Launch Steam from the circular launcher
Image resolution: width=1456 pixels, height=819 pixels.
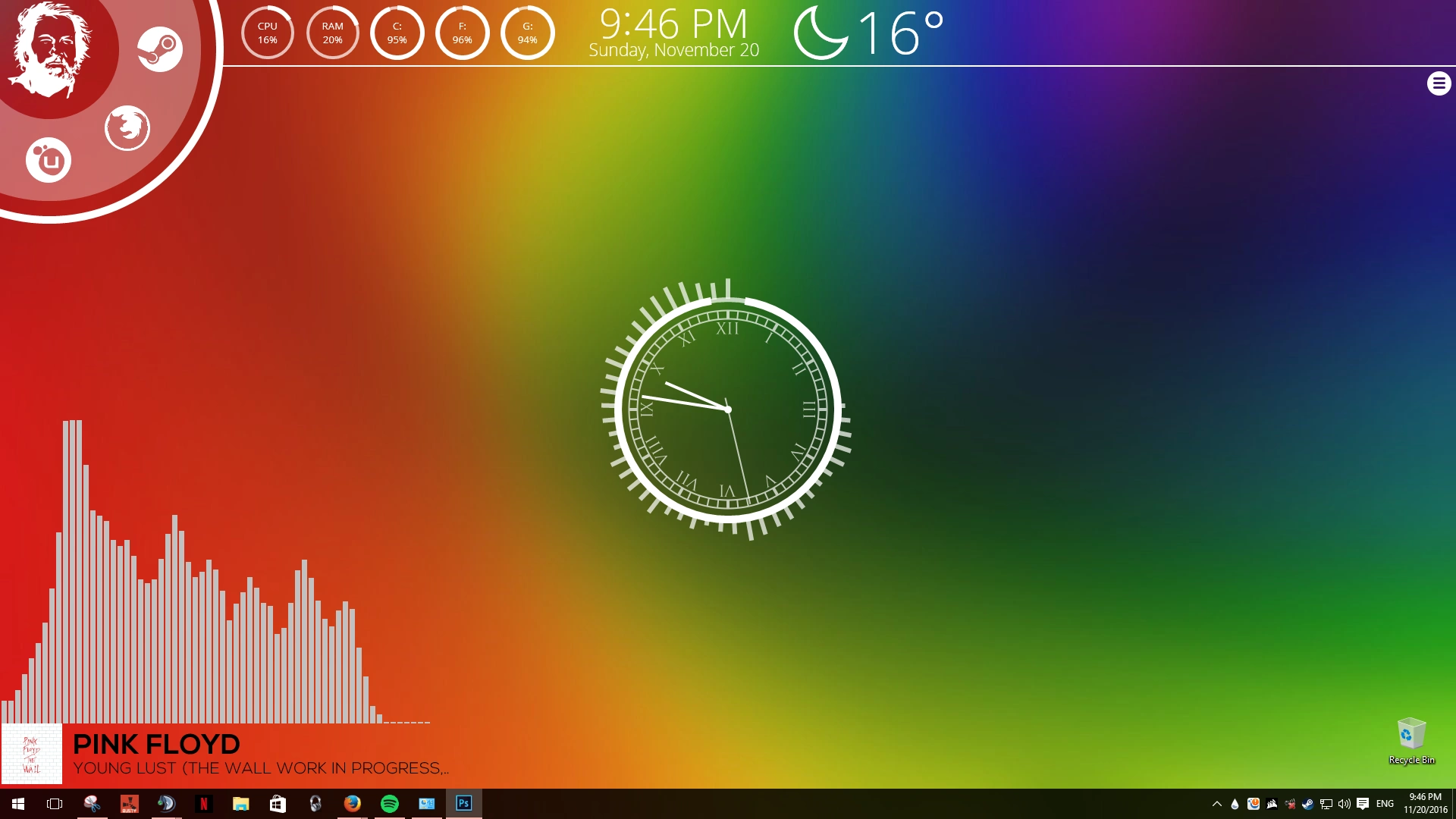coord(159,49)
